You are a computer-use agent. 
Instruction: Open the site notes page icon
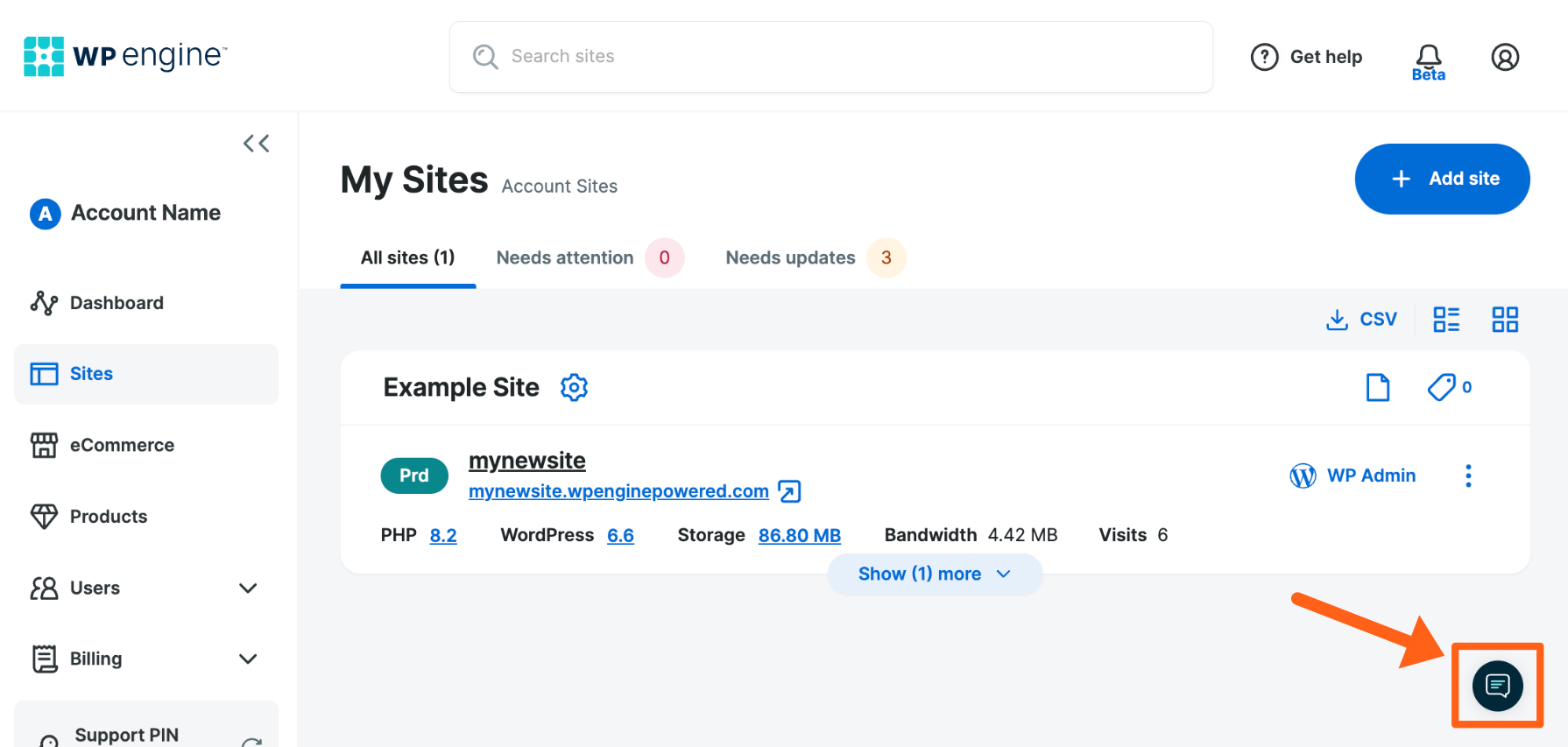1378,387
